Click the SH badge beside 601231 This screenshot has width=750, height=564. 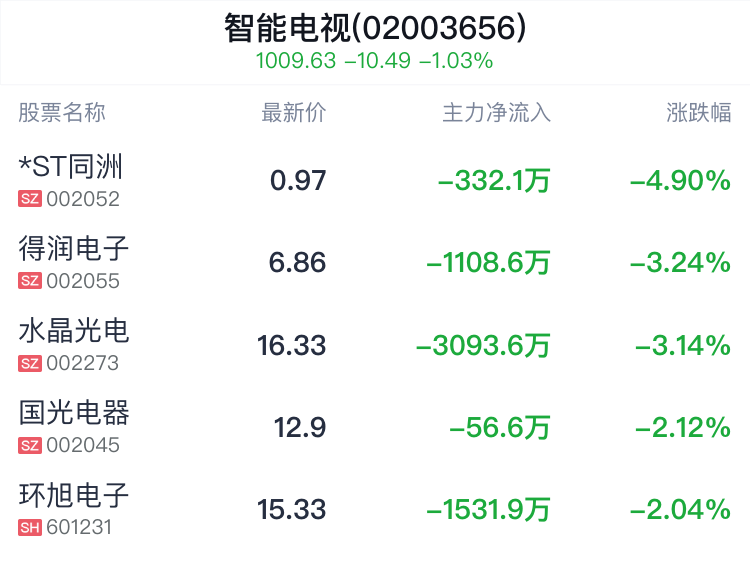tap(30, 528)
